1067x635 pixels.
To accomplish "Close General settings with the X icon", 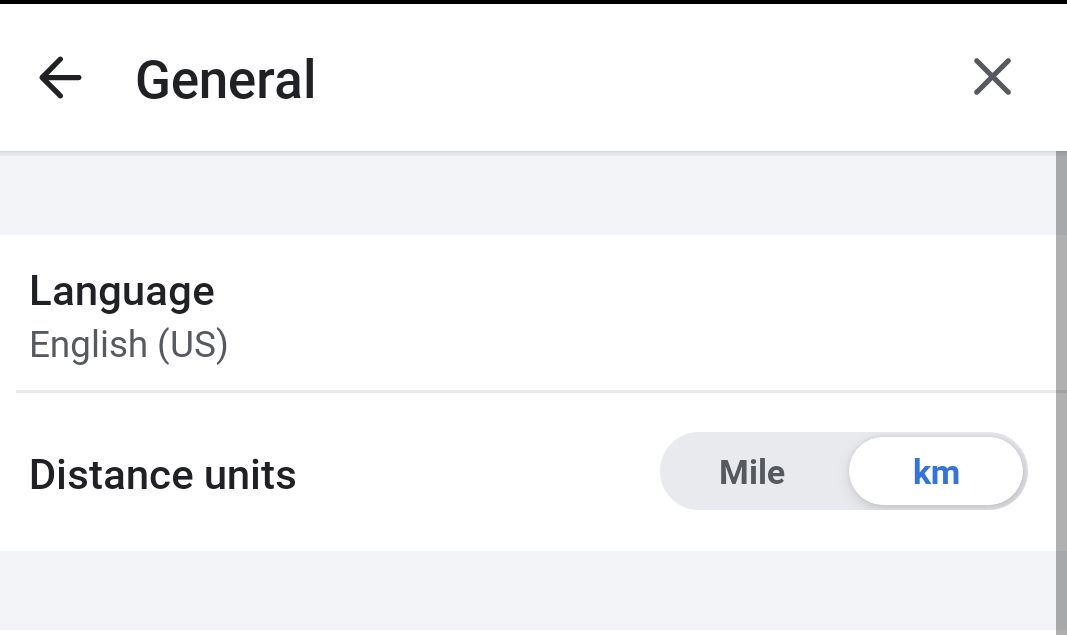I will click(x=992, y=77).
